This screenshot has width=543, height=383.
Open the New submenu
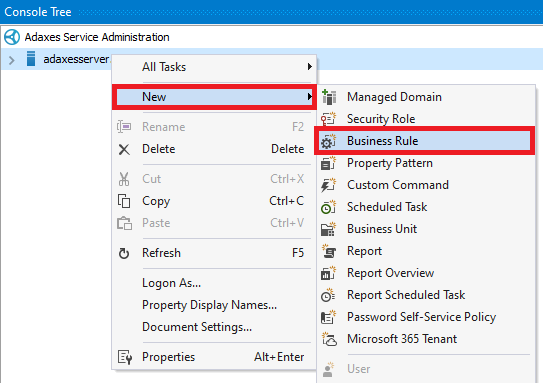pos(214,97)
